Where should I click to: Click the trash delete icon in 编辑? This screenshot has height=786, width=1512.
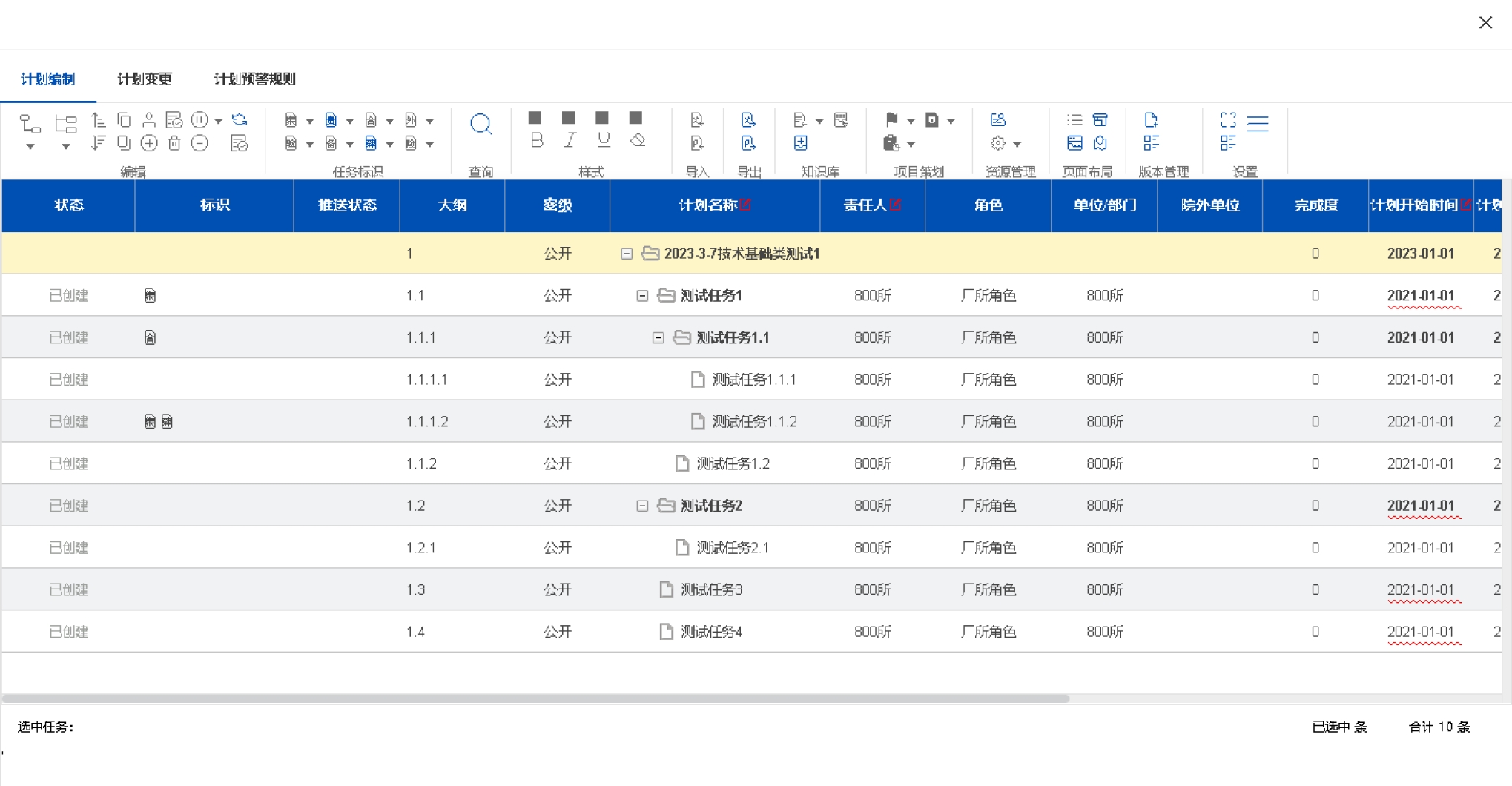coord(174,143)
